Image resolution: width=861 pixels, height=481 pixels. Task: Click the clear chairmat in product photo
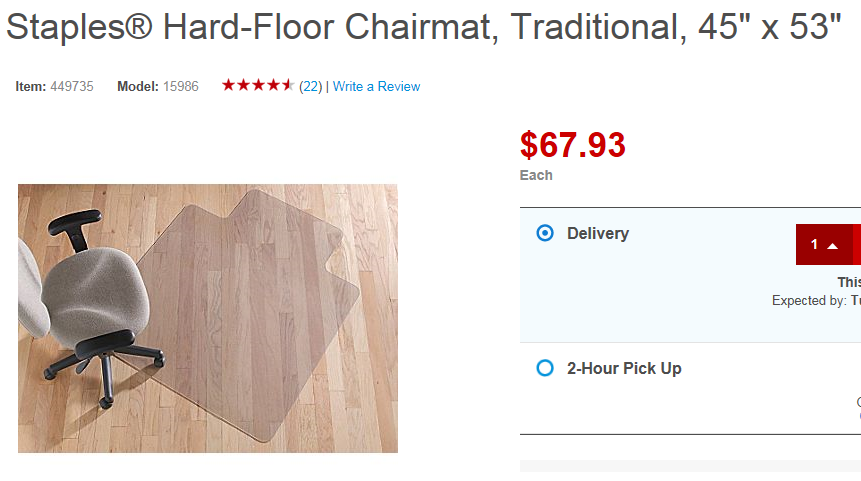[260, 300]
